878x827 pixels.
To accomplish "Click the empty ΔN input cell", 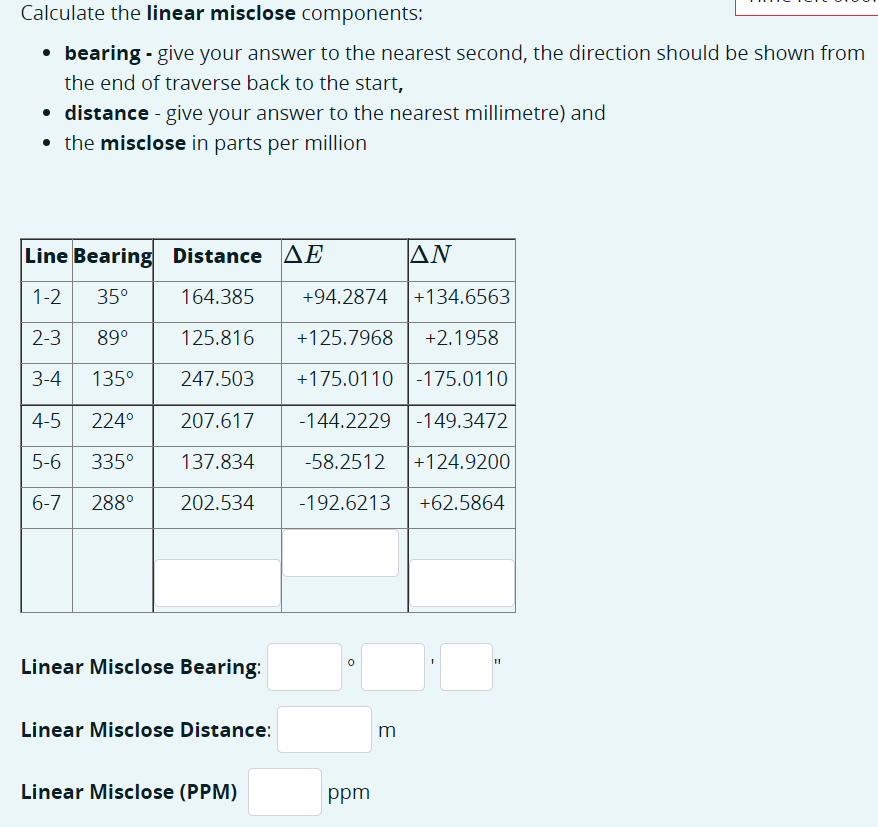I will click(x=461, y=582).
